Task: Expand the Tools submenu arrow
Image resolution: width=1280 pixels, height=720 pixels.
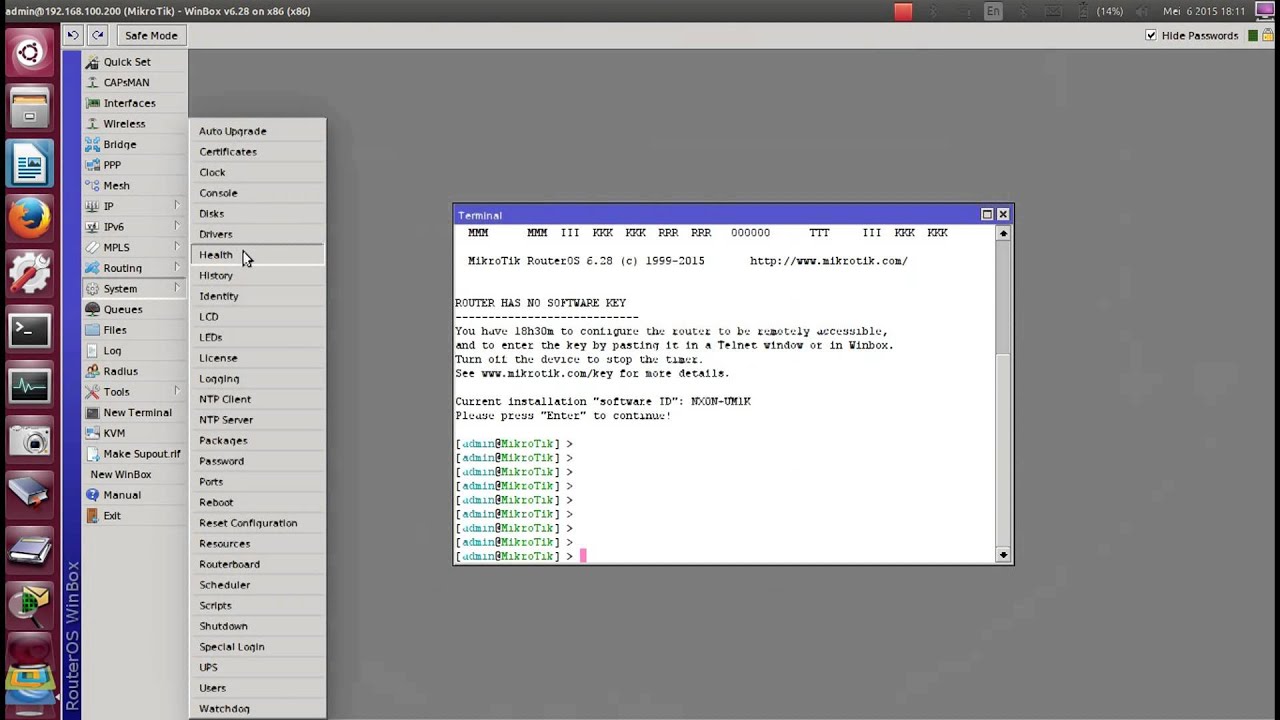Action: [x=177, y=392]
